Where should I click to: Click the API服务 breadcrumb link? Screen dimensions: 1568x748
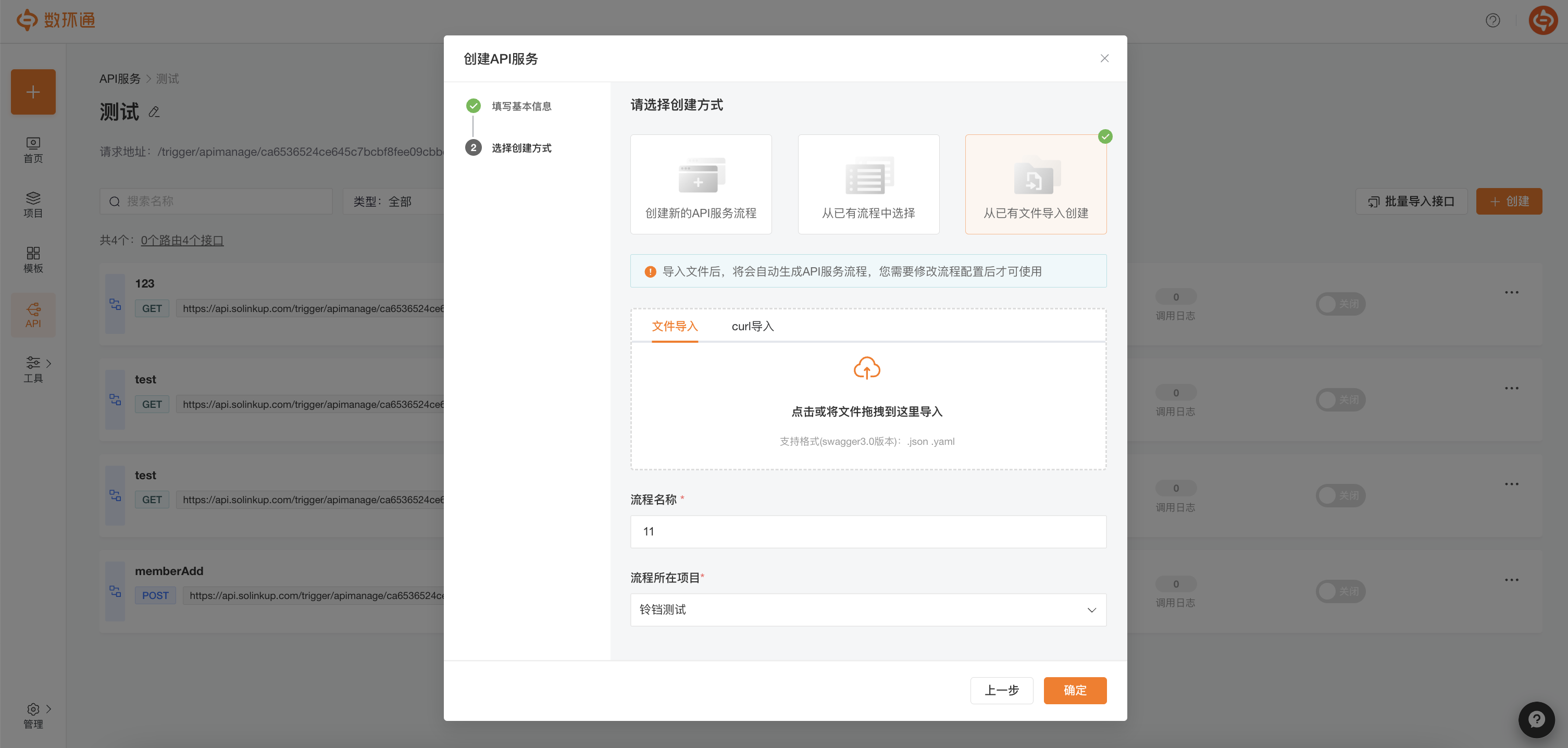(x=119, y=79)
